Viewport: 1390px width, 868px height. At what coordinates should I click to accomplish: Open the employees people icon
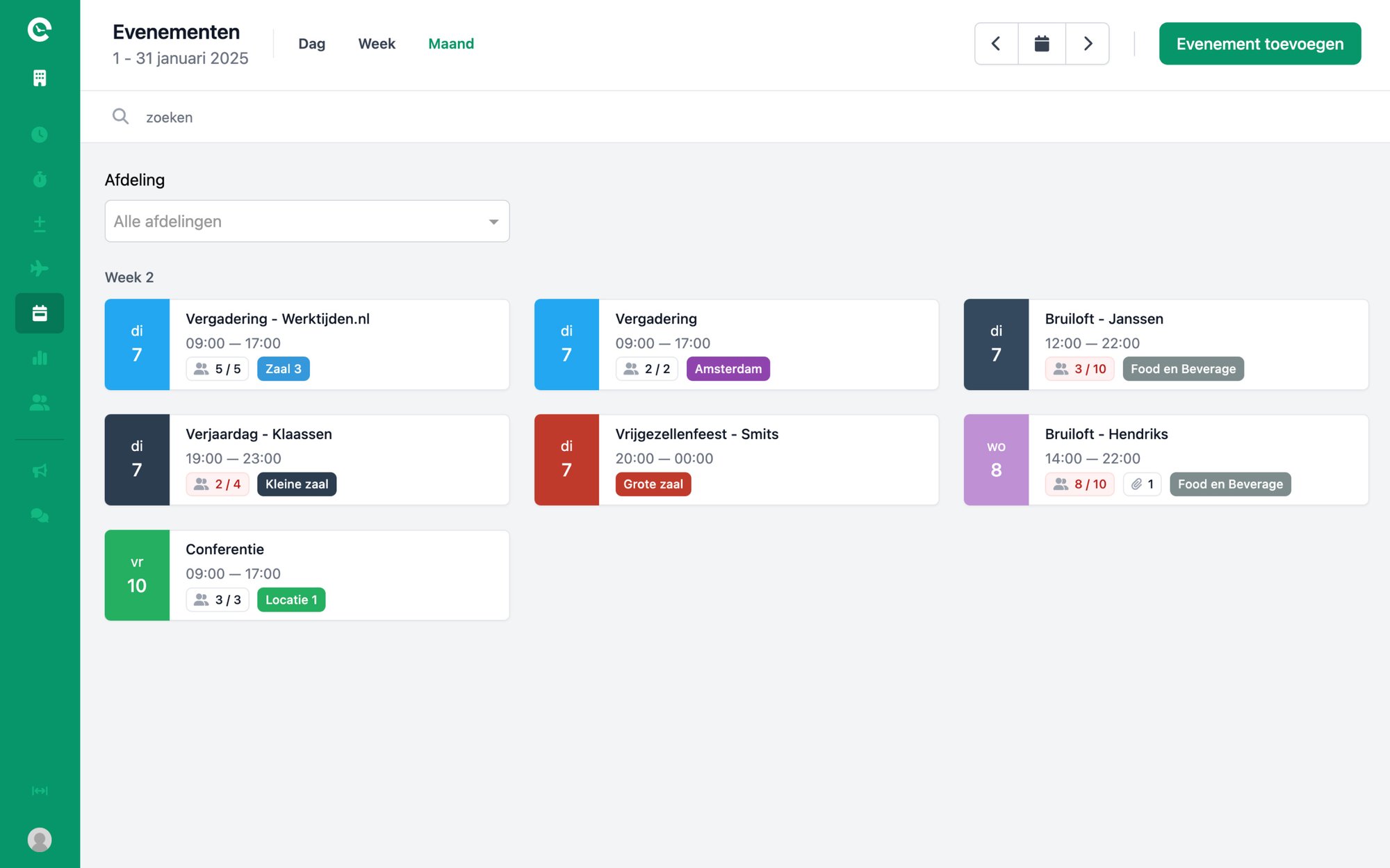pos(40,402)
